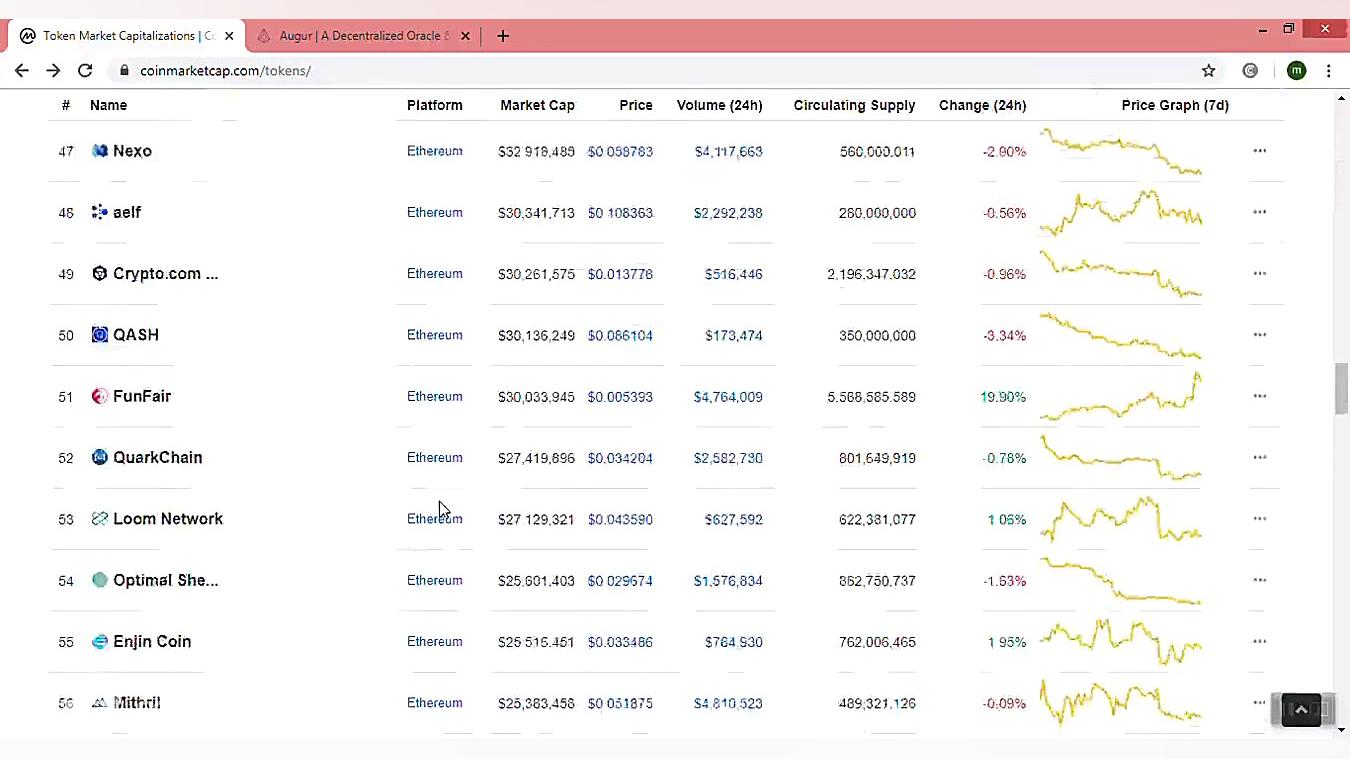Sort by Name column header

click(108, 105)
